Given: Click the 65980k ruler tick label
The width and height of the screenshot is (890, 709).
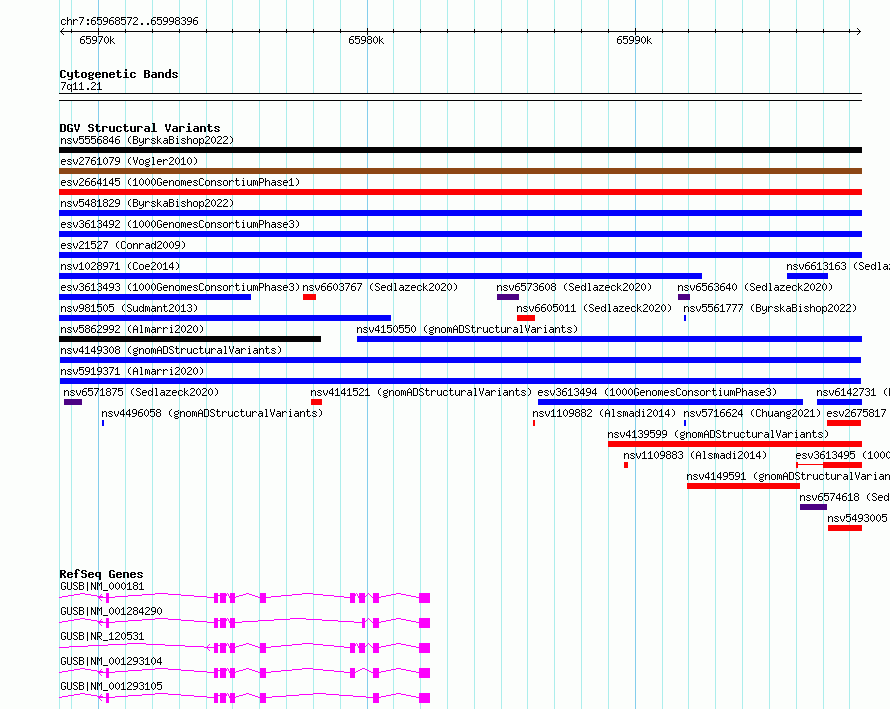Looking at the screenshot, I should point(366,40).
